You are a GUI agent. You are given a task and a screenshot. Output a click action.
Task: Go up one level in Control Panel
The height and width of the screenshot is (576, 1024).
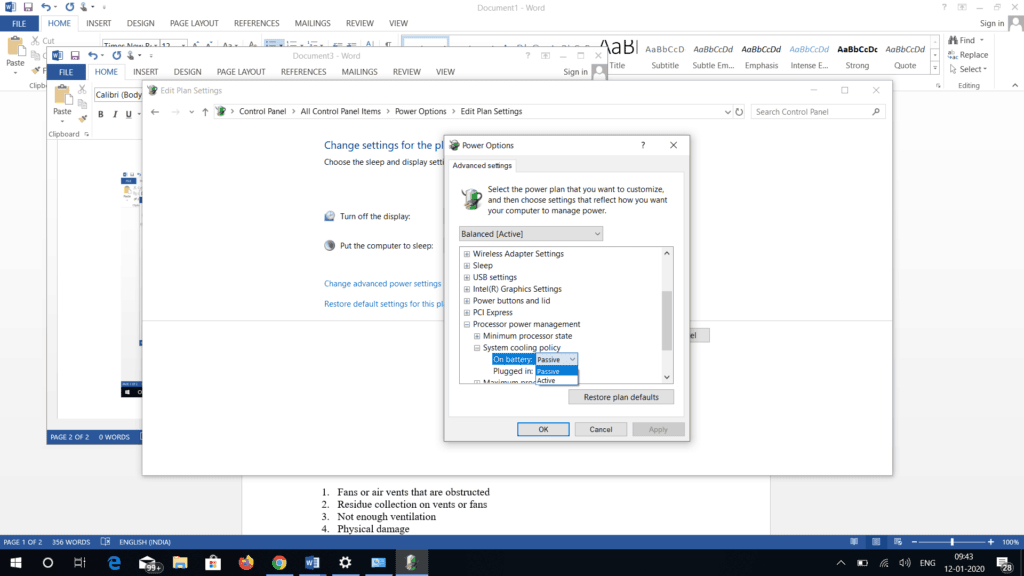[x=205, y=112]
